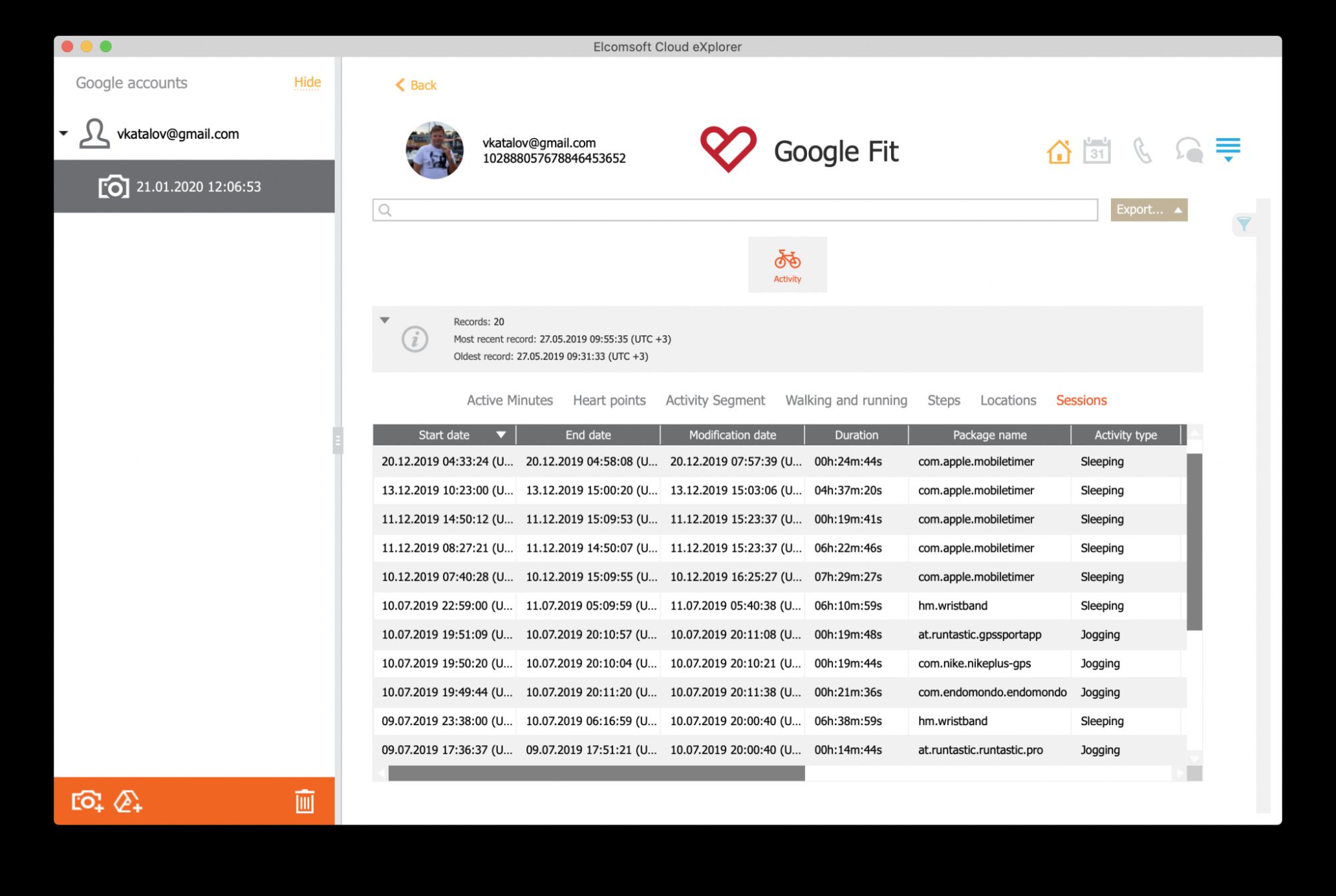Click the phone calls icon
This screenshot has height=896, width=1336.
pos(1142,151)
